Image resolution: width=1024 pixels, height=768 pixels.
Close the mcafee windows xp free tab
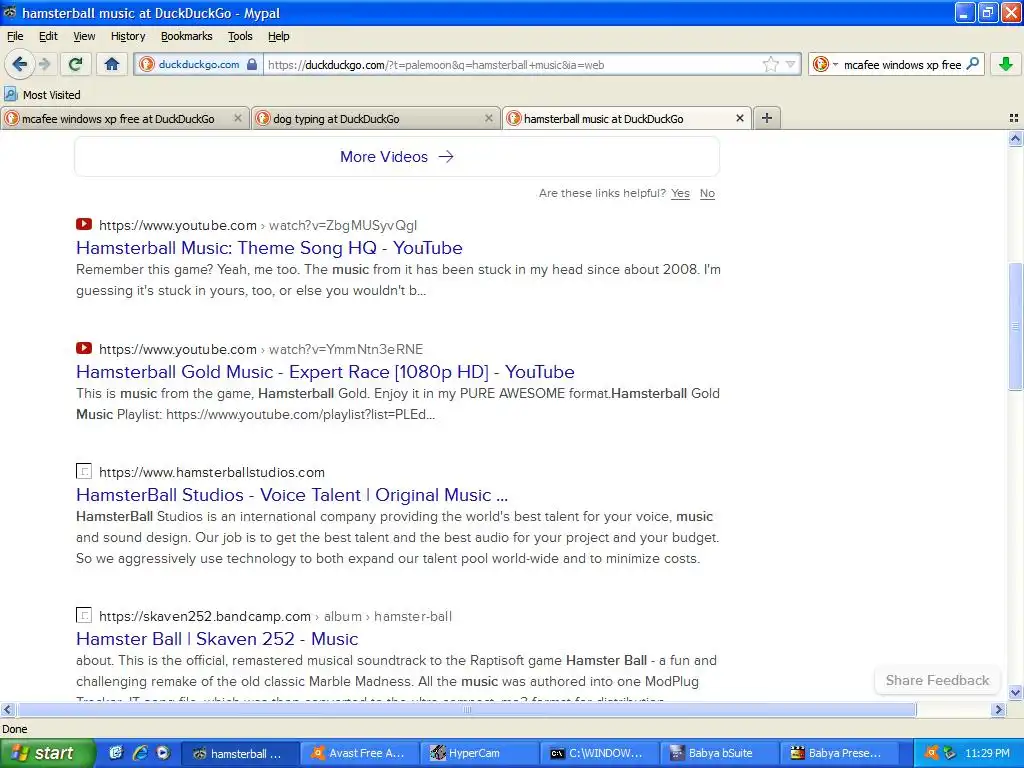coord(238,118)
